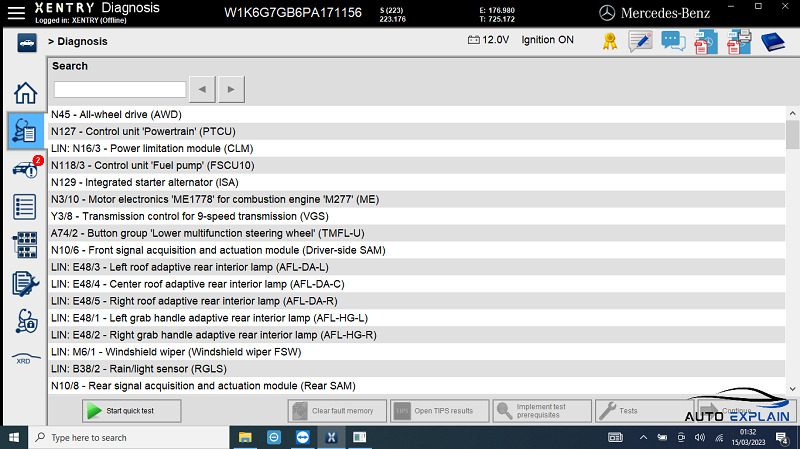Open the control unit list icon
The height and width of the screenshot is (449, 800).
coord(24,207)
